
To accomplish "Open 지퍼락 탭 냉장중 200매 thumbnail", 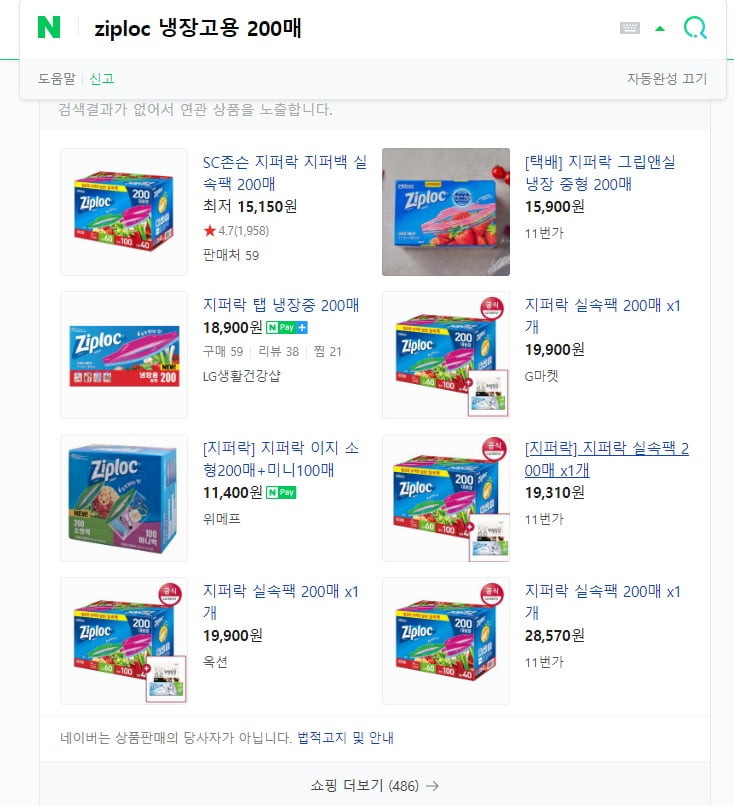I will [x=124, y=355].
